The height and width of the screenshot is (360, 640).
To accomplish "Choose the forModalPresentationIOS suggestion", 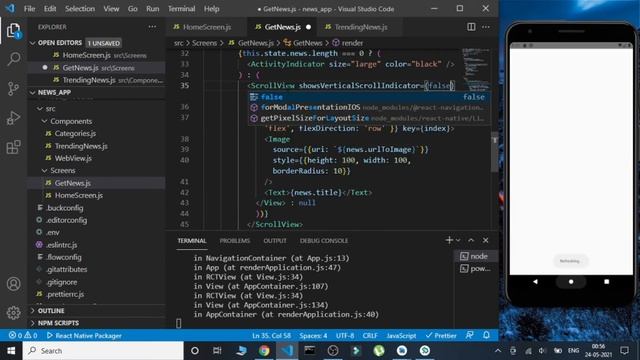I will (x=369, y=107).
